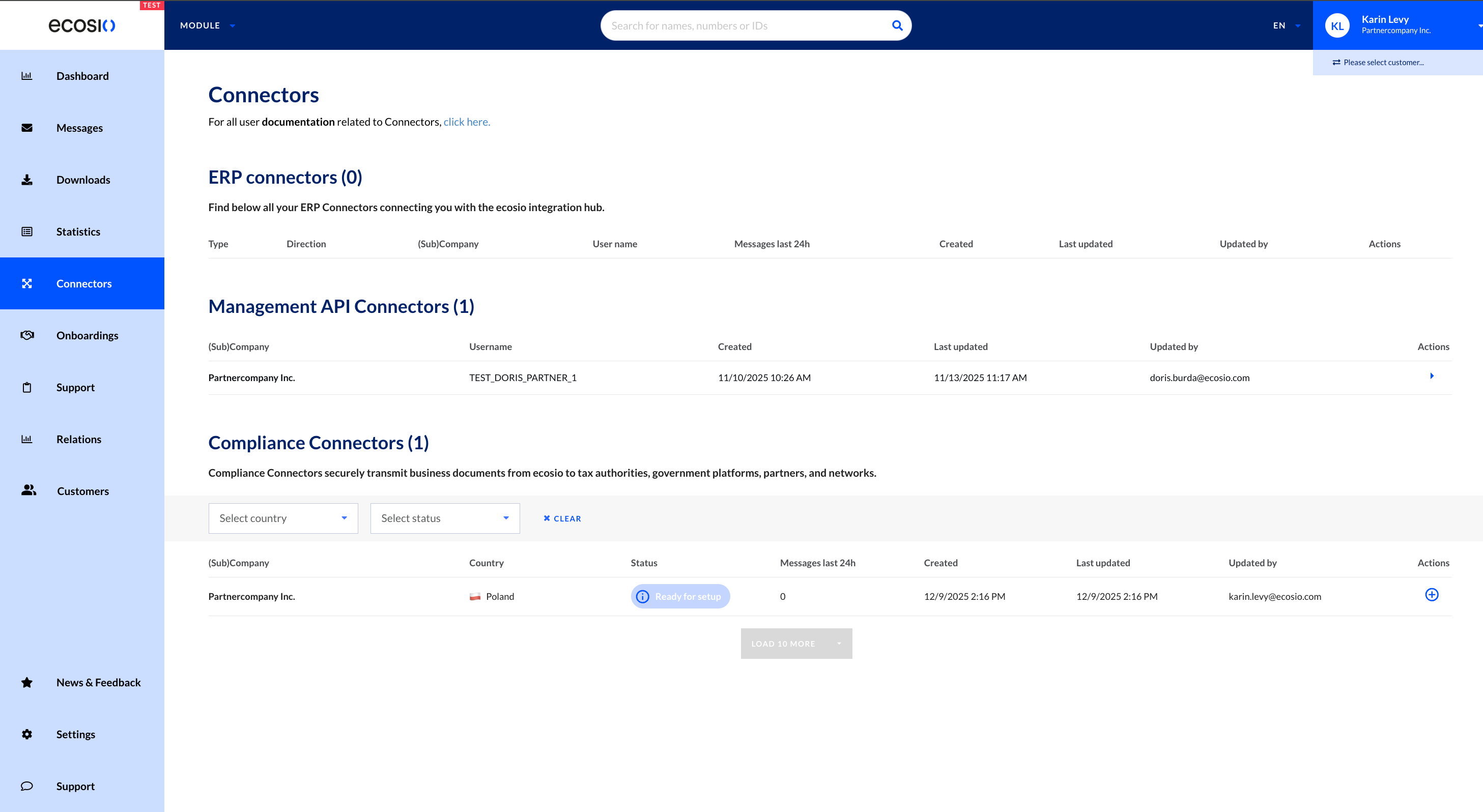Click the Onboardings handshake icon
Image resolution: width=1483 pixels, height=812 pixels.
[27, 335]
